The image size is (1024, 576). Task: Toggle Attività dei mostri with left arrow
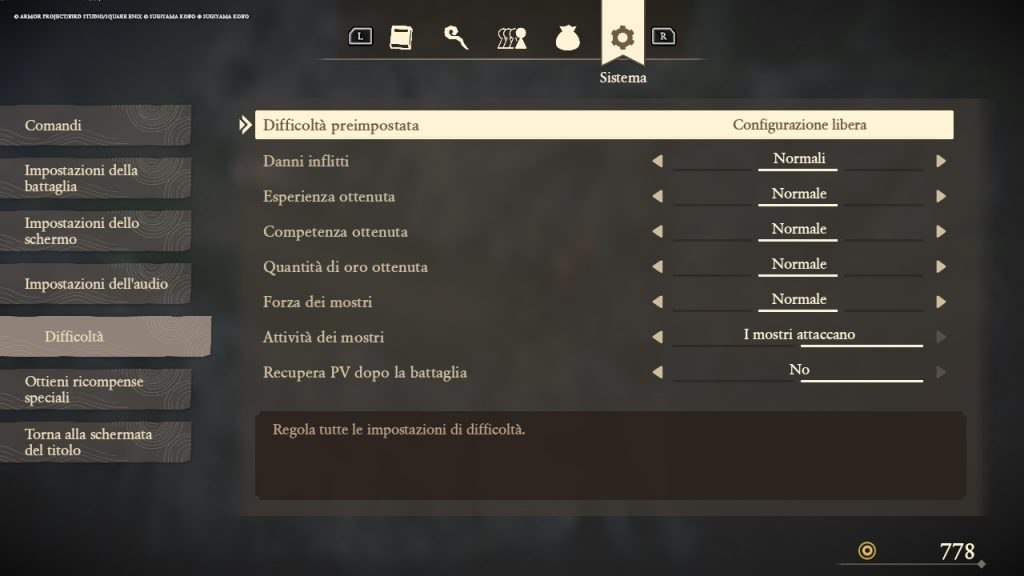[x=658, y=337]
